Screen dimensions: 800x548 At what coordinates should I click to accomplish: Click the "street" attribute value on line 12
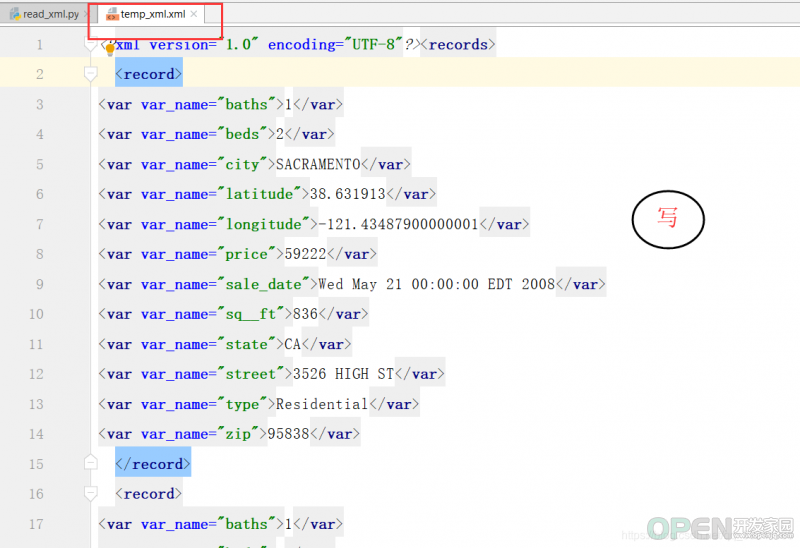251,373
